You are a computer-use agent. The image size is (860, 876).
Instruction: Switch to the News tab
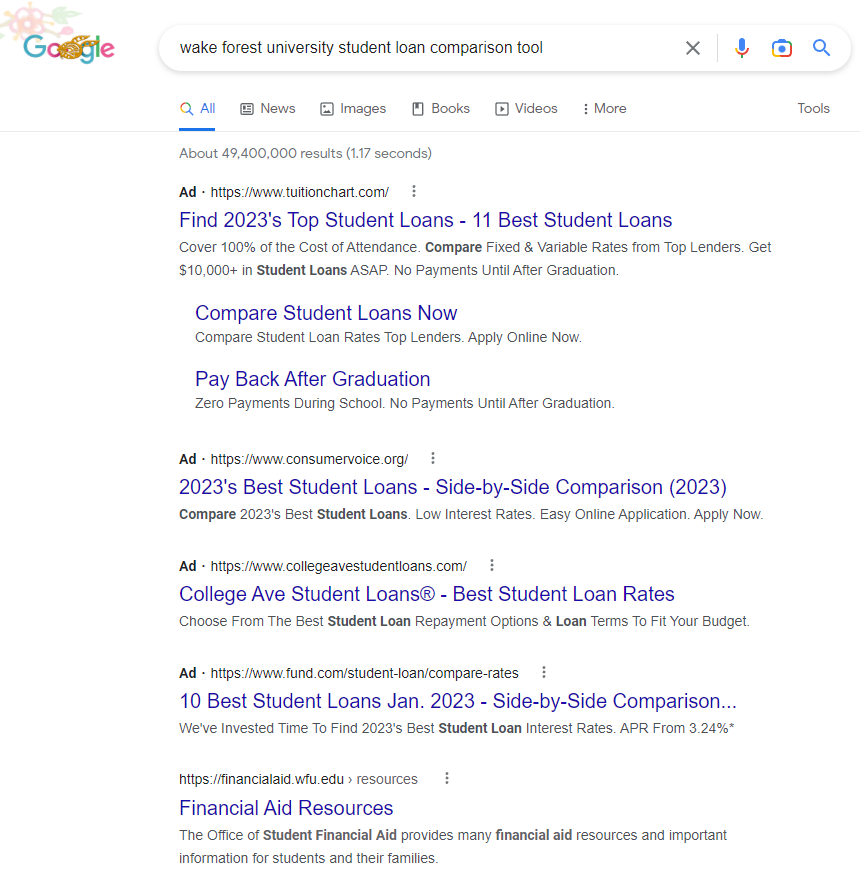[268, 108]
